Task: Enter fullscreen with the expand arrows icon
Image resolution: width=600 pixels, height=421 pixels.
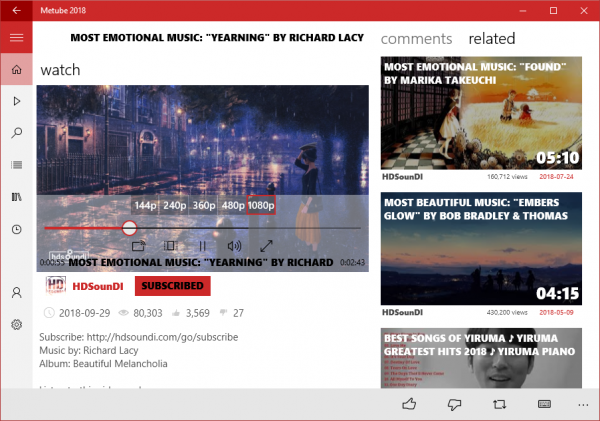Action: tap(266, 246)
